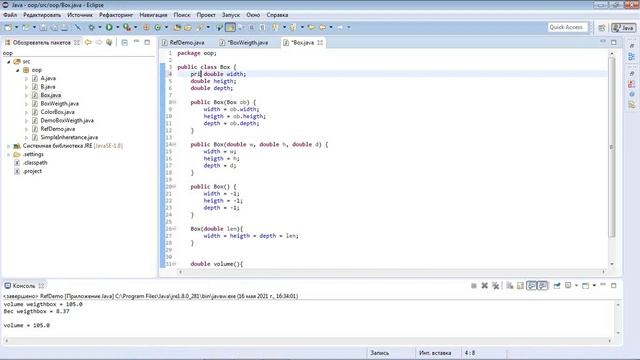Expand the A.java tree node
The height and width of the screenshot is (360, 640).
tap(27, 78)
